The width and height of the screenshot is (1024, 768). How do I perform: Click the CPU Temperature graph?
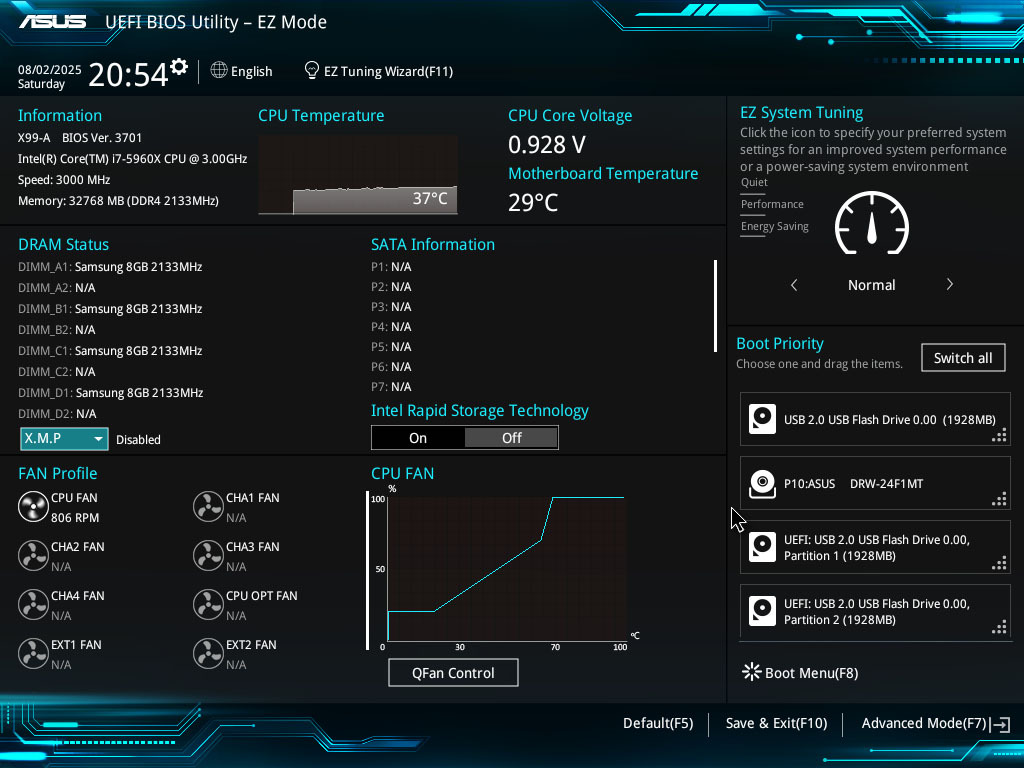(358, 174)
